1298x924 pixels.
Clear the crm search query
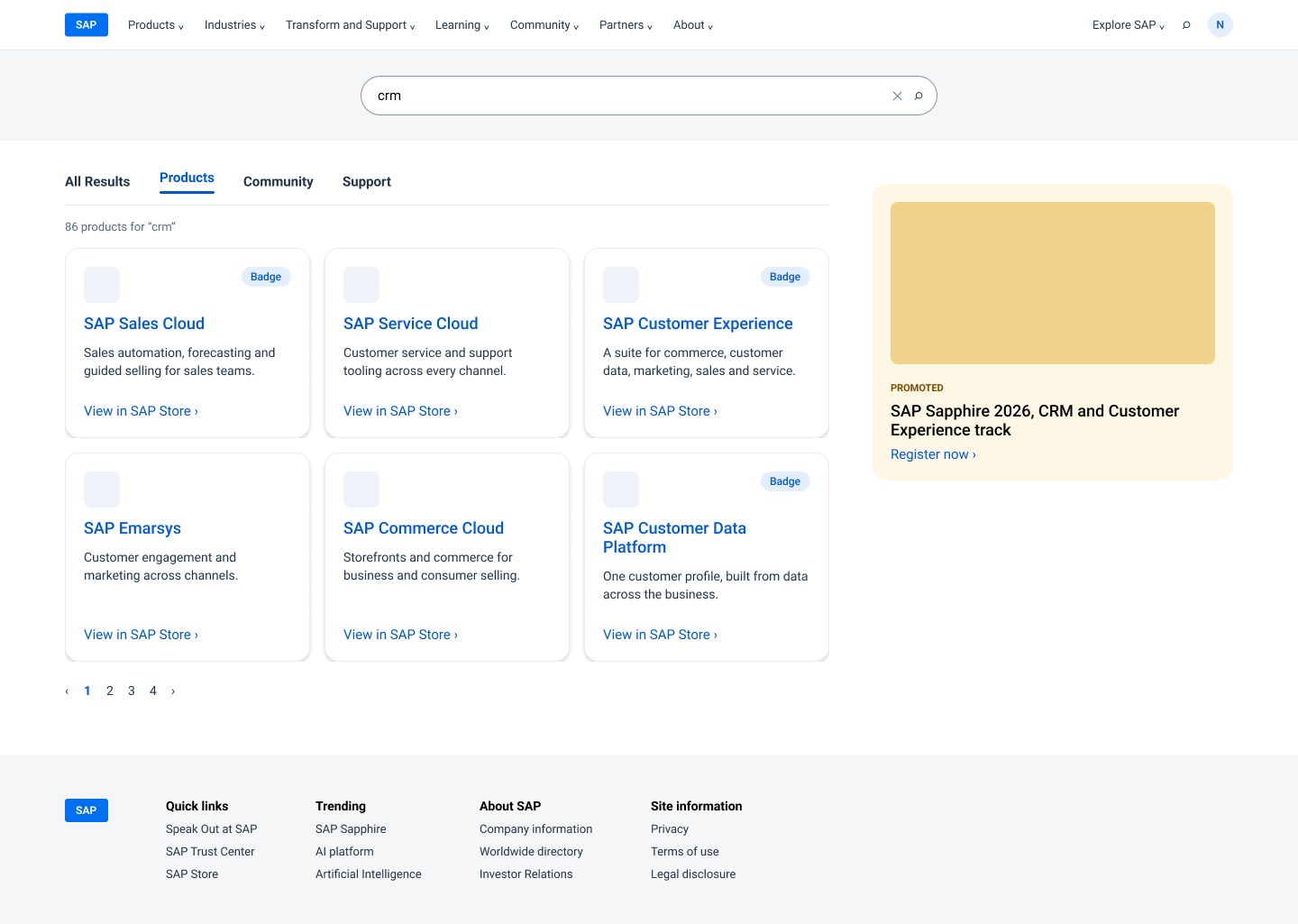(897, 96)
